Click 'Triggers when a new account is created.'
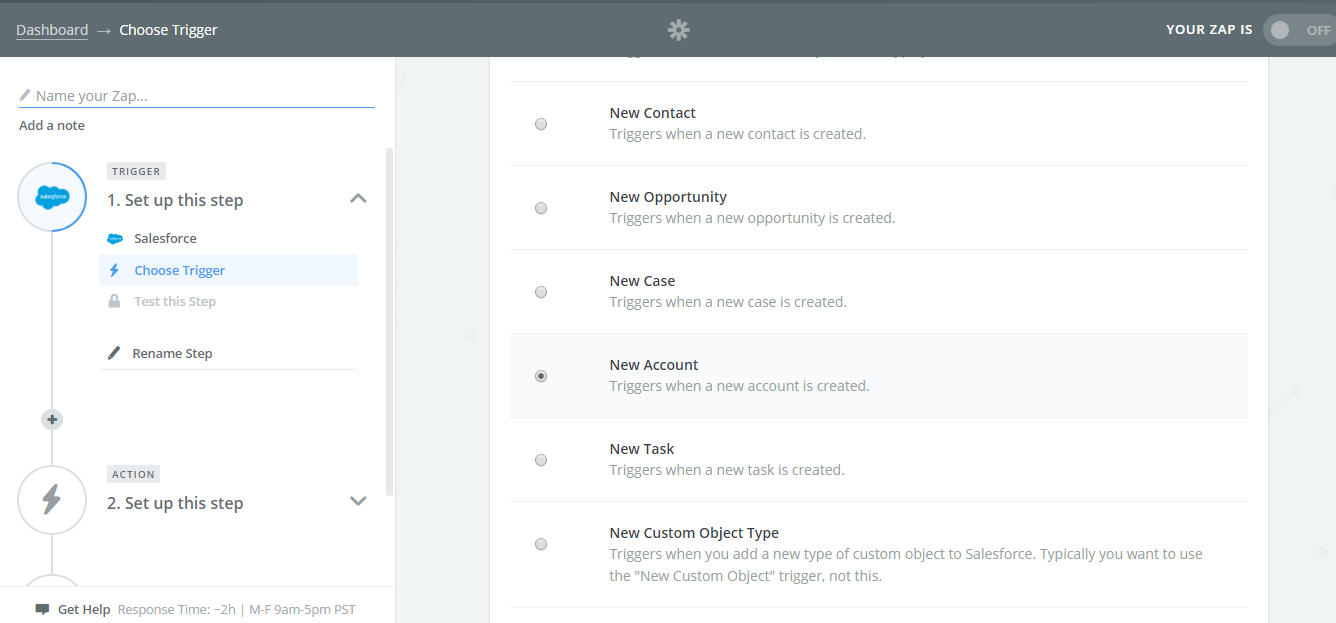 tap(739, 386)
